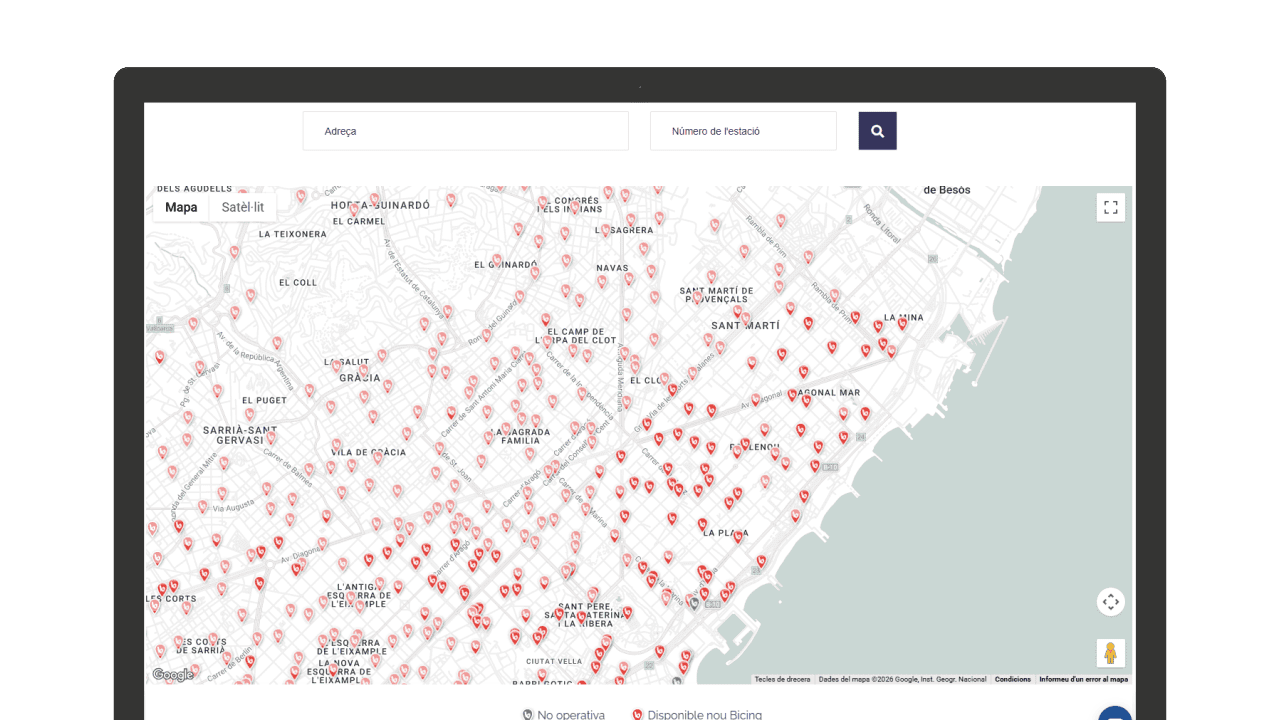The image size is (1280, 720).
Task: Select the station pin beneath La Teixonera
Action: (x=235, y=252)
